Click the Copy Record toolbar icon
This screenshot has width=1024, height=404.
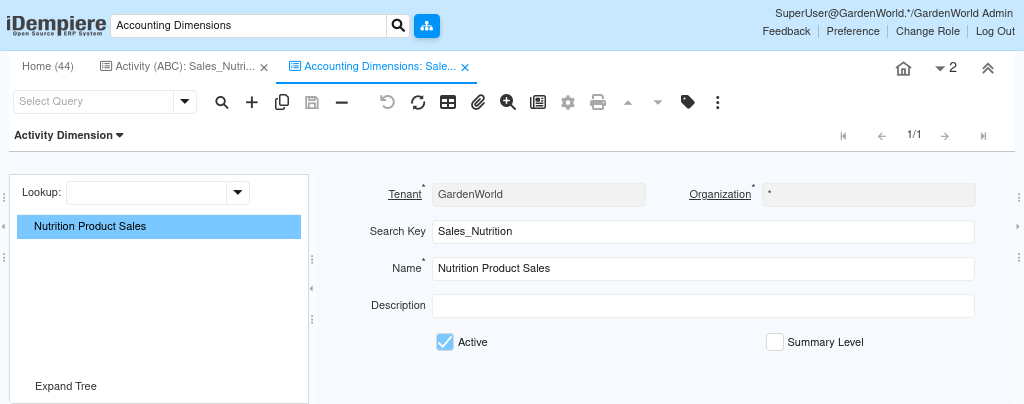[282, 102]
